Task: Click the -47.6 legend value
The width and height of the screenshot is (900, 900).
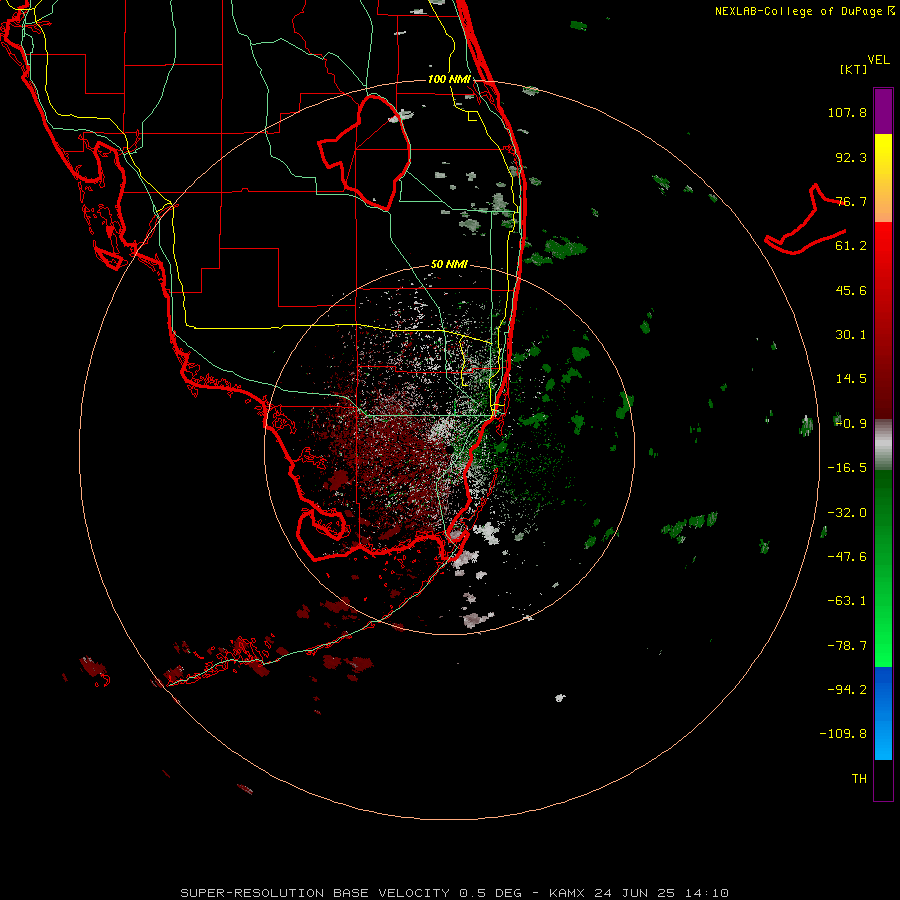Action: [847, 557]
